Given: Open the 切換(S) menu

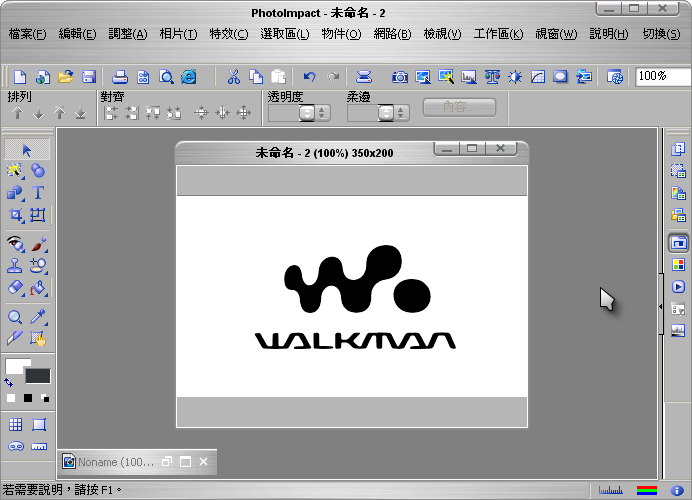Looking at the screenshot, I should point(661,34).
